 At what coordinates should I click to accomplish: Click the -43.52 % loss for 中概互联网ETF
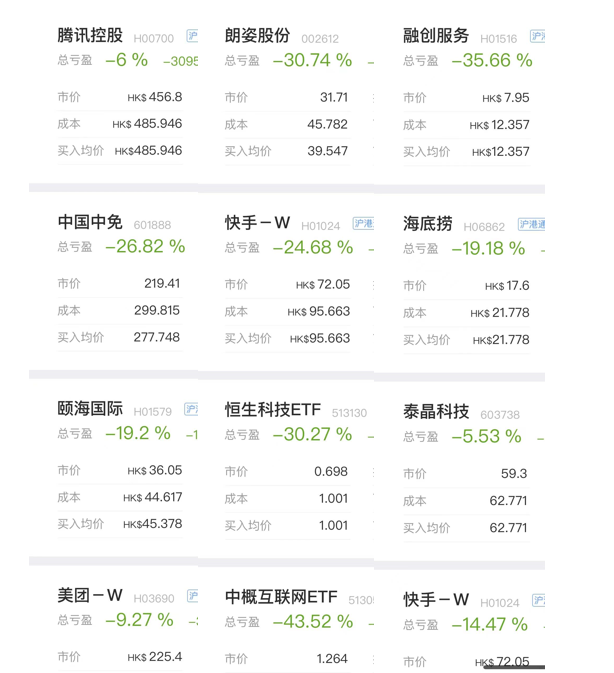click(x=313, y=621)
